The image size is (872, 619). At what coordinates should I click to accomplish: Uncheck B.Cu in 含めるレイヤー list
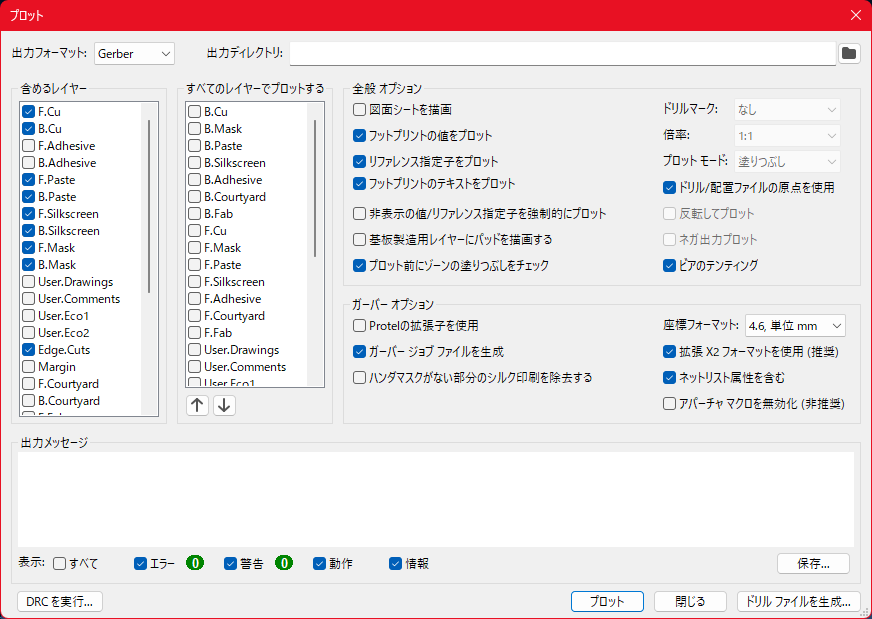(28, 128)
